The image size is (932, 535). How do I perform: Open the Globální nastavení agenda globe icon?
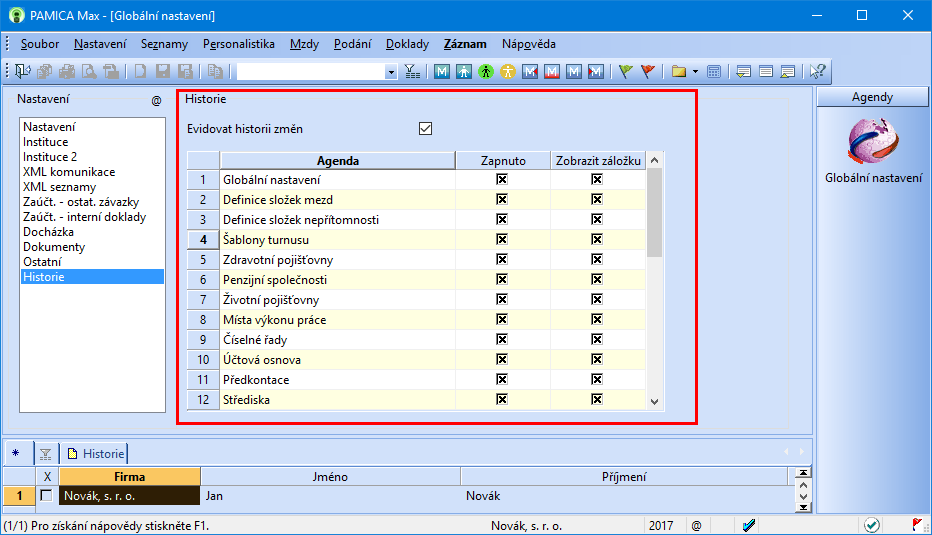pos(873,141)
